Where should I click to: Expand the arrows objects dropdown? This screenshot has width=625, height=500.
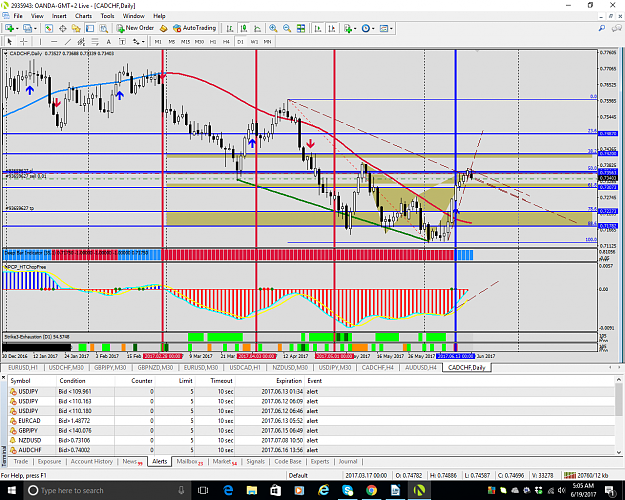pyautogui.click(x=143, y=41)
